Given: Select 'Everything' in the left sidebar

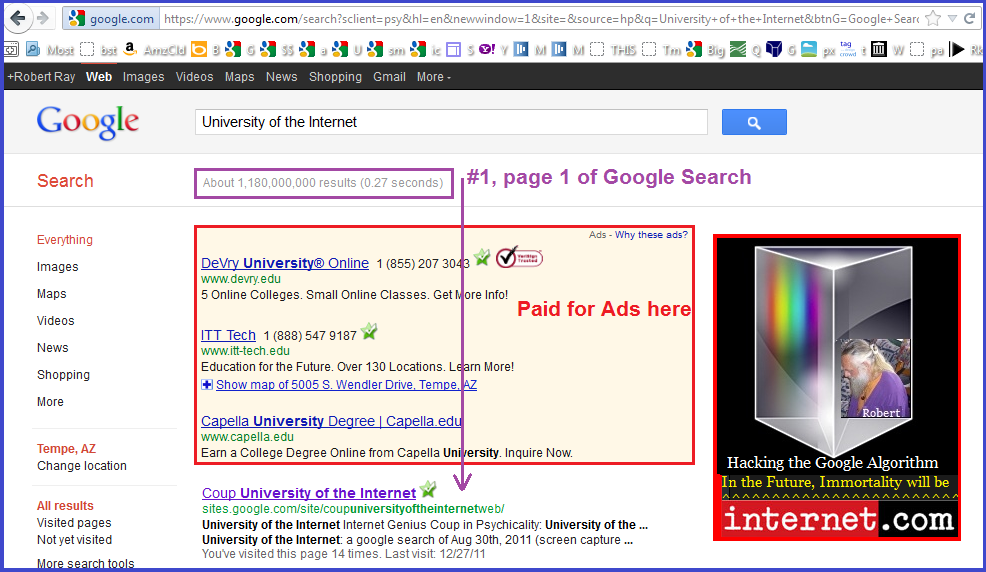Looking at the screenshot, I should point(65,239).
